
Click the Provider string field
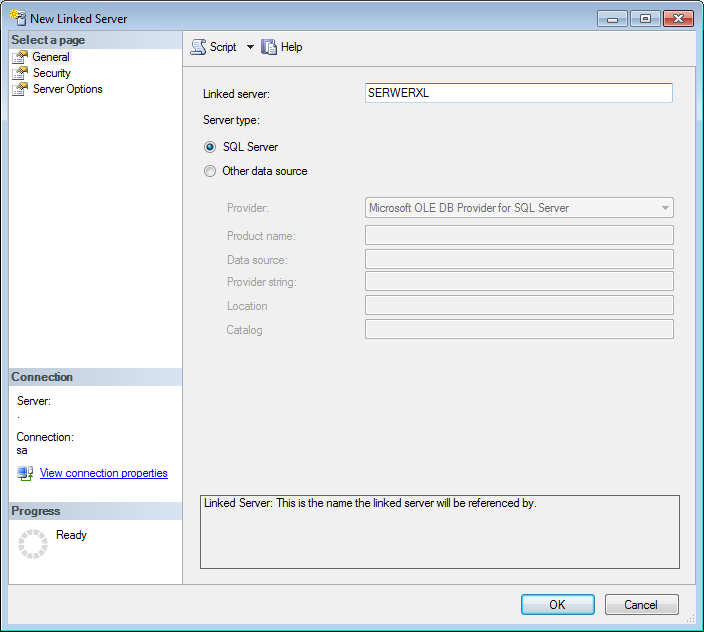point(519,281)
